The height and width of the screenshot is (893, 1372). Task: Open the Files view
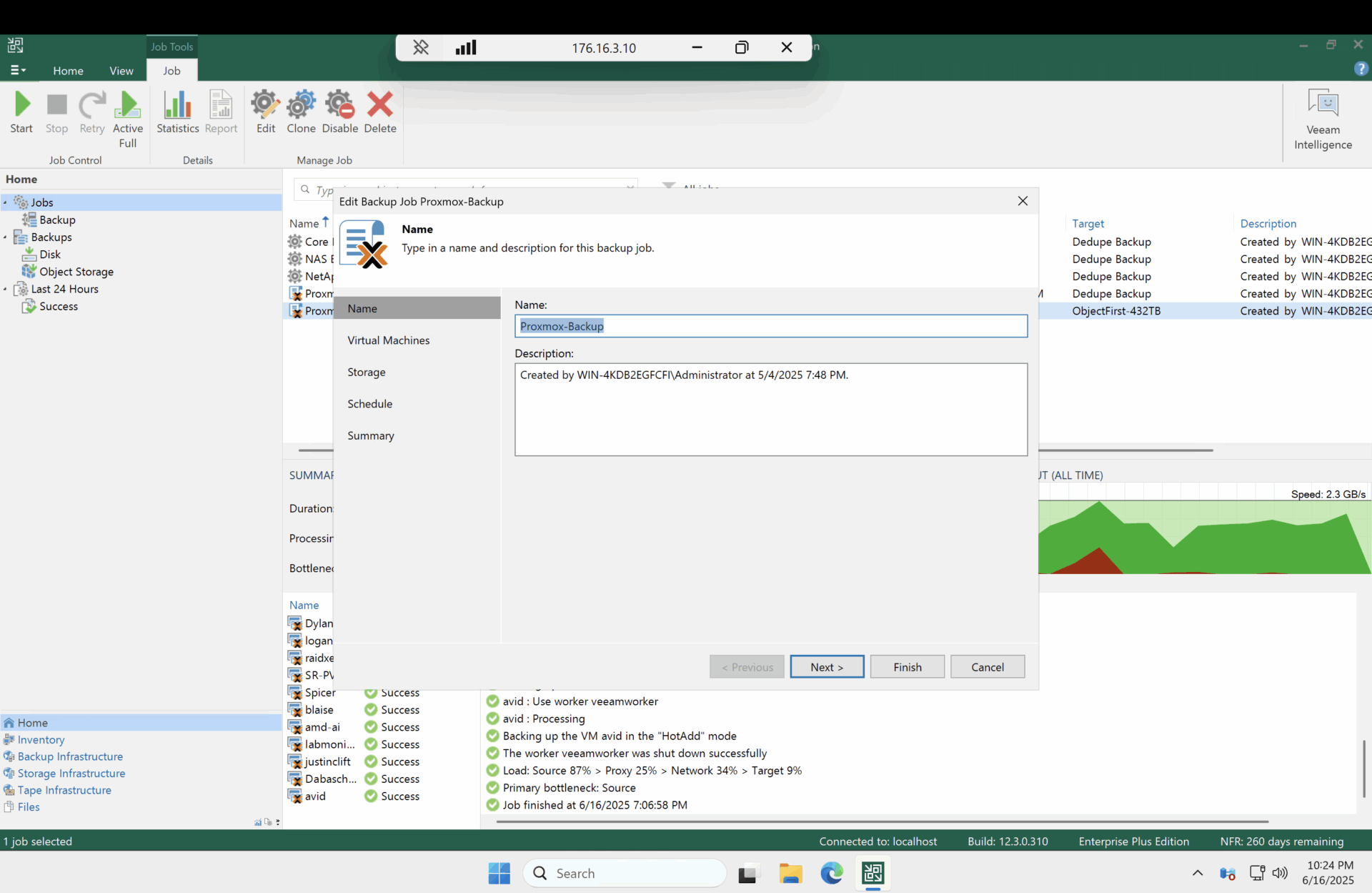coord(29,806)
